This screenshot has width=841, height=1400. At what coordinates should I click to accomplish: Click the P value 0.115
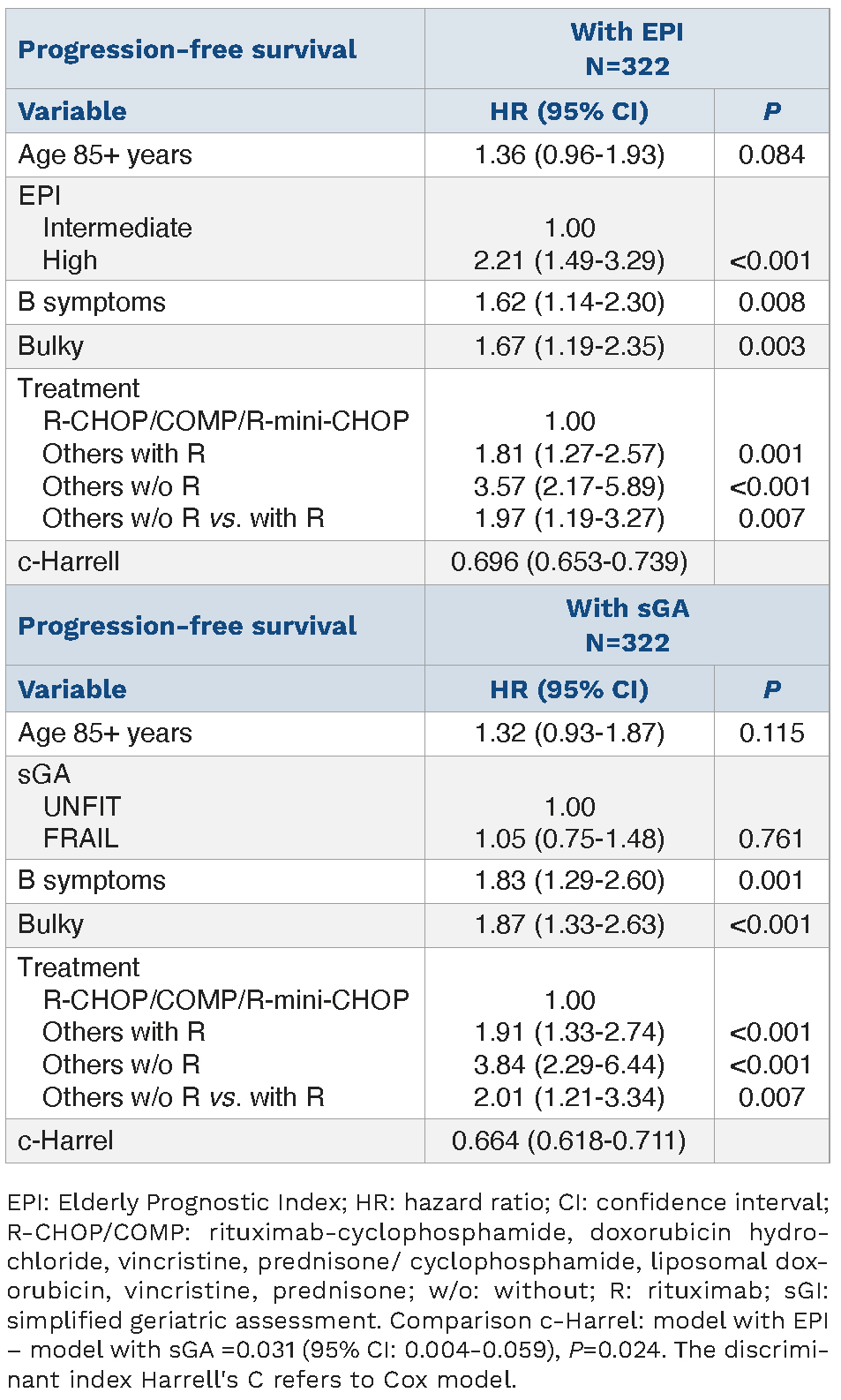coord(771,734)
